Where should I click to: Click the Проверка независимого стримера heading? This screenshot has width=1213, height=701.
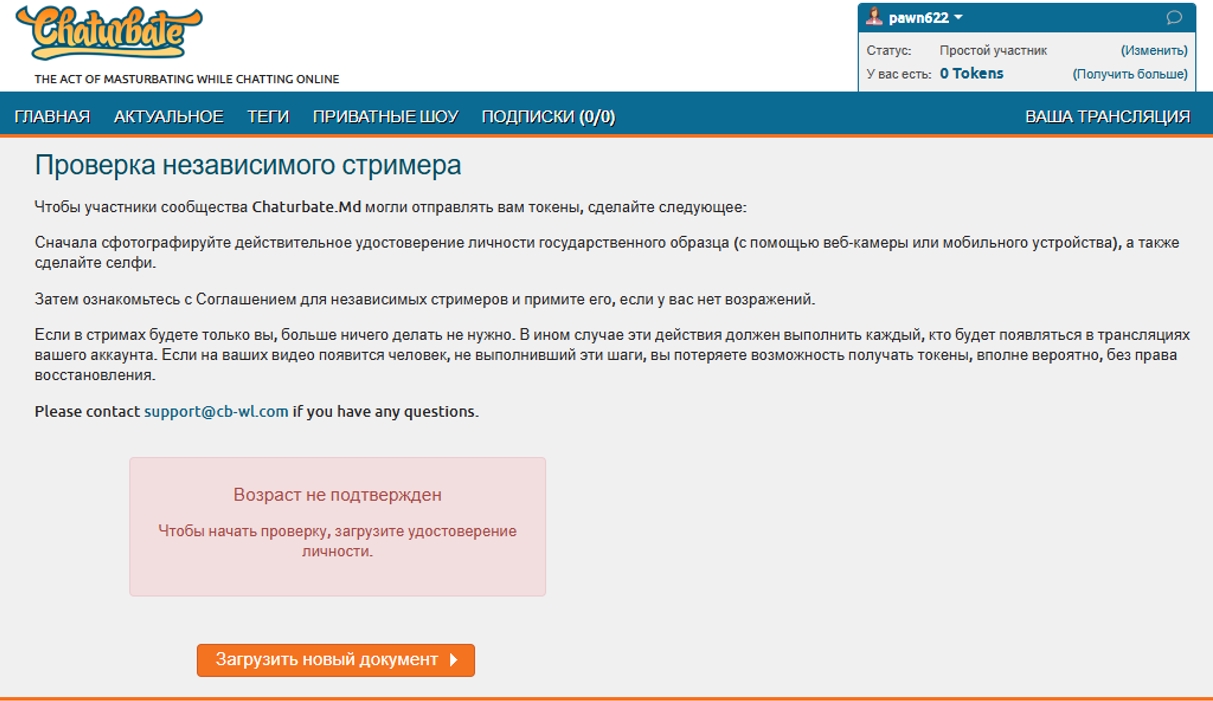pos(248,165)
